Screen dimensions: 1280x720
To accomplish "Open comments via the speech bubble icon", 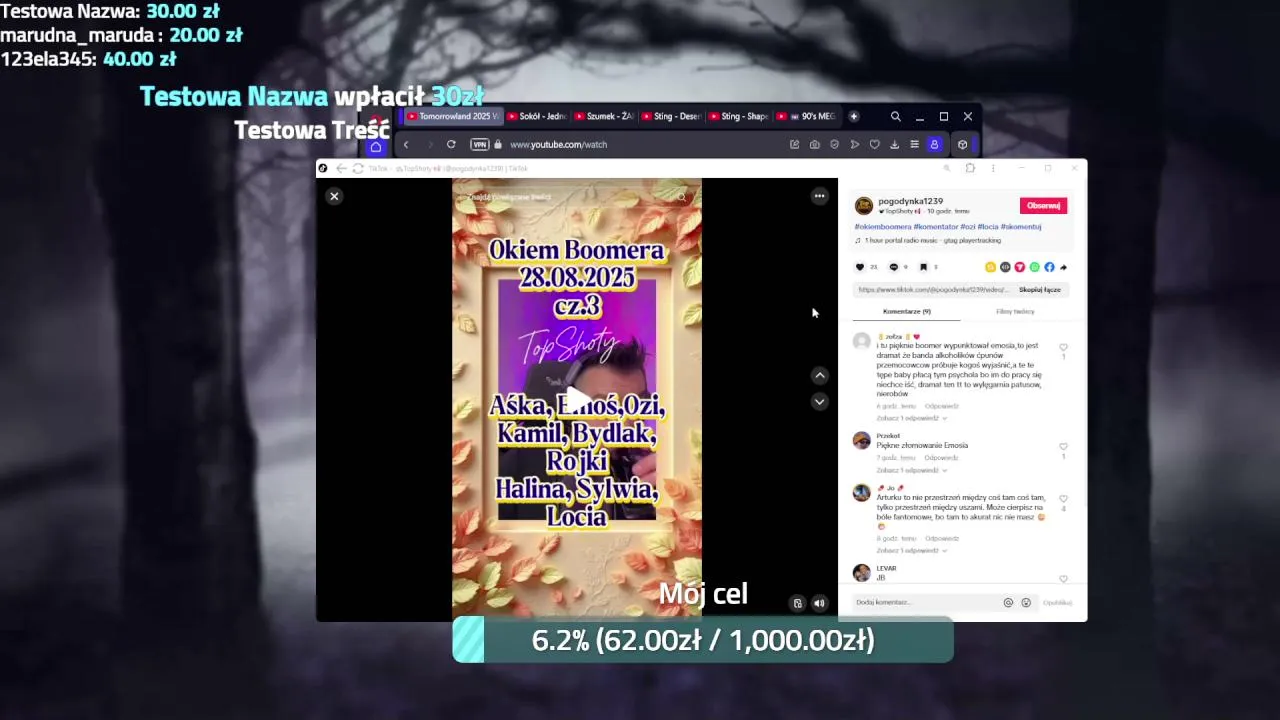I will tap(893, 267).
